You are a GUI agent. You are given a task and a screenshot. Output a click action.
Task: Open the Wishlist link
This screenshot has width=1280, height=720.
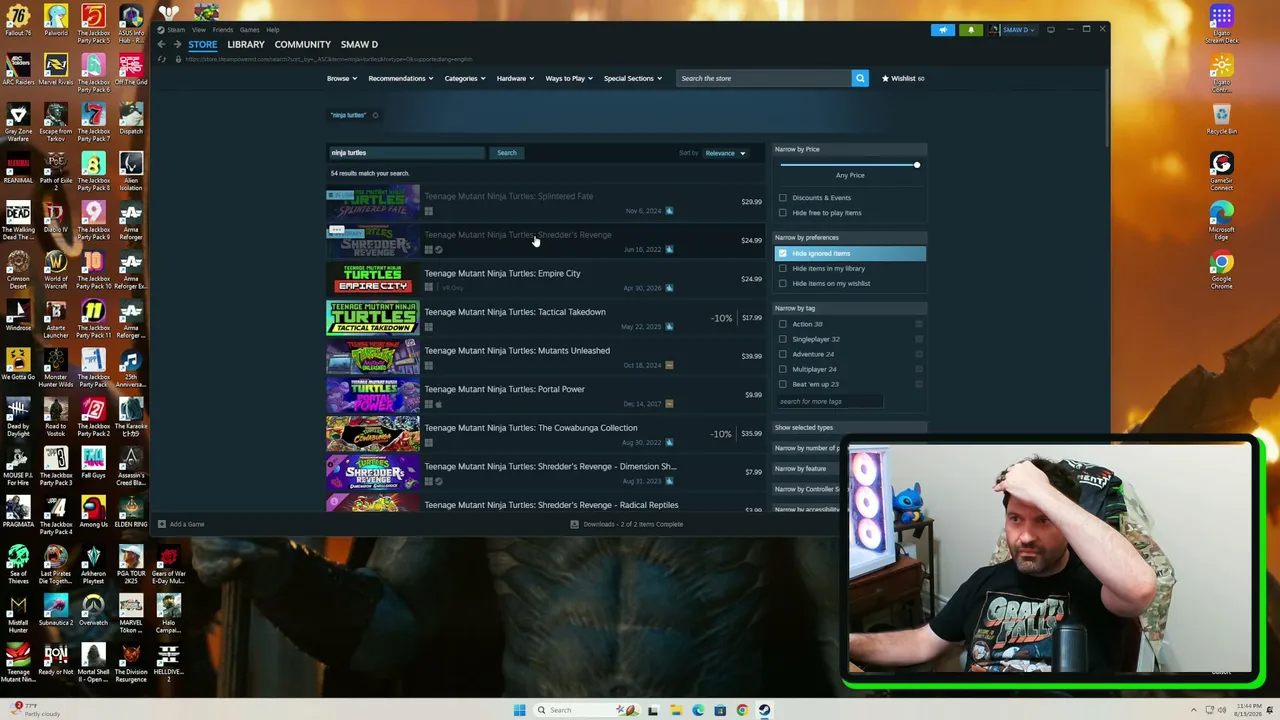click(x=903, y=78)
